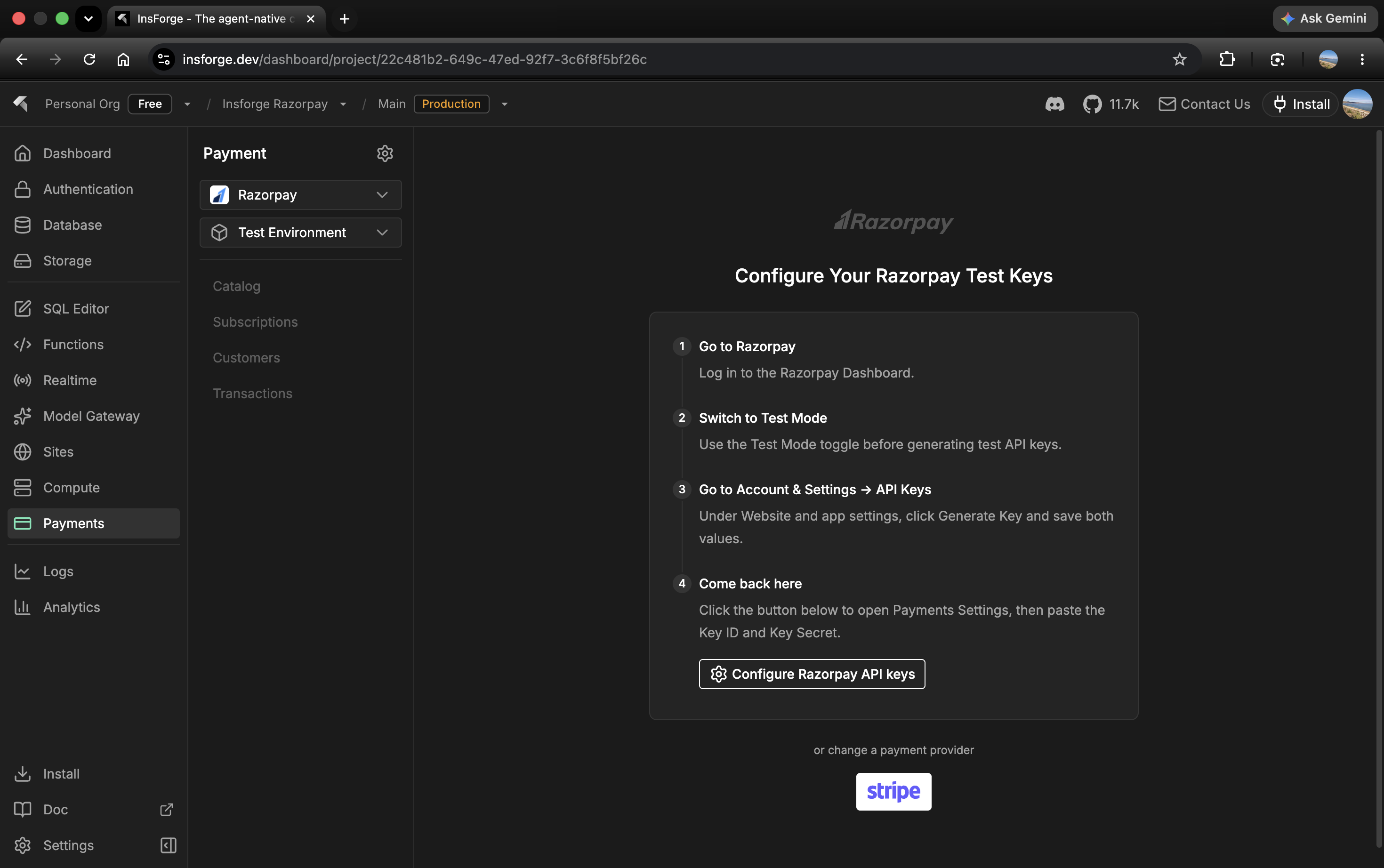This screenshot has width=1384, height=868.
Task: Click 'Come back here' step heading
Action: [x=750, y=583]
